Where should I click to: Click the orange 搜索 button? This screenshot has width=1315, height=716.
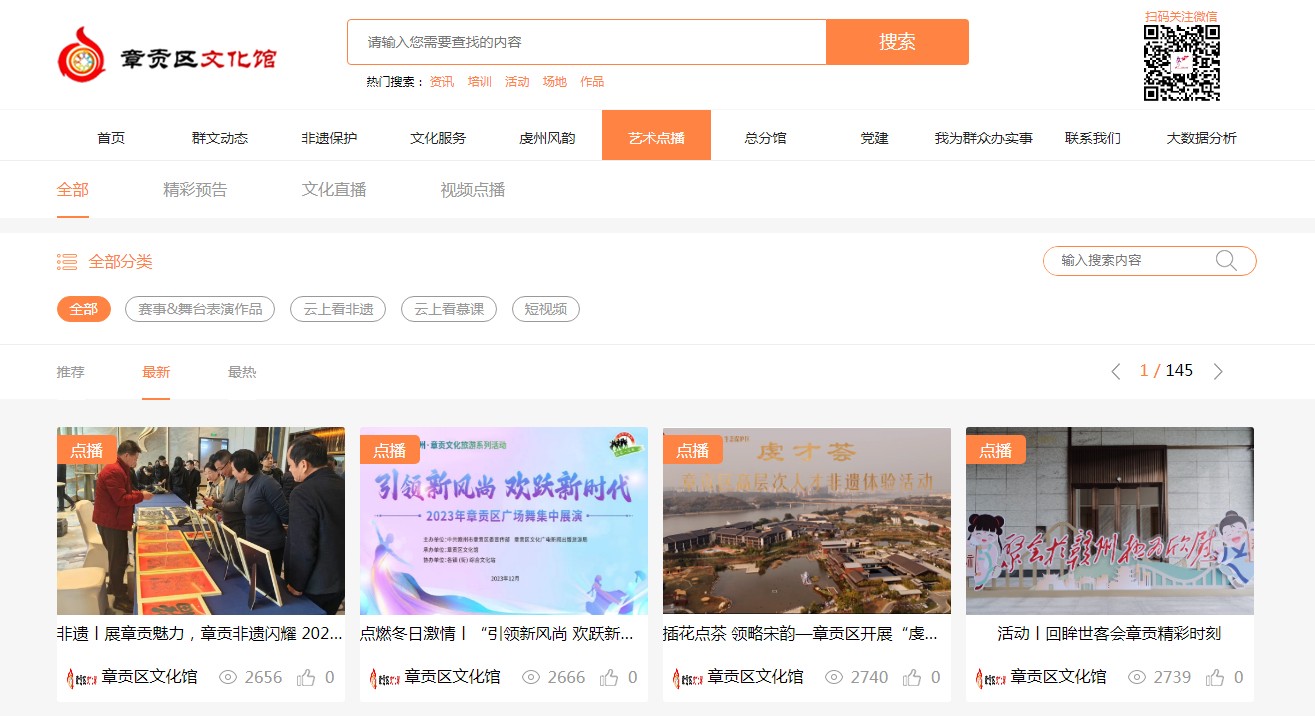click(x=897, y=42)
